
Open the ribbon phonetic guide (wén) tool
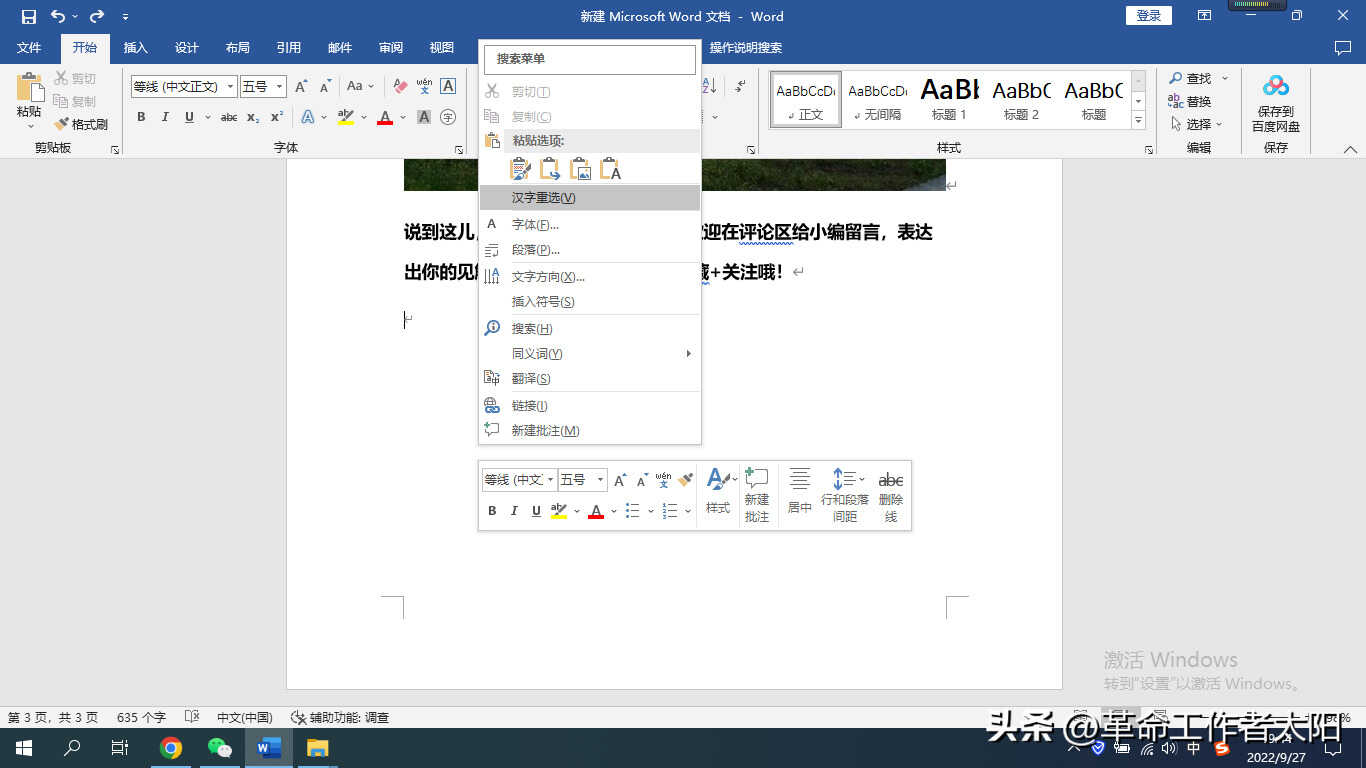(424, 87)
